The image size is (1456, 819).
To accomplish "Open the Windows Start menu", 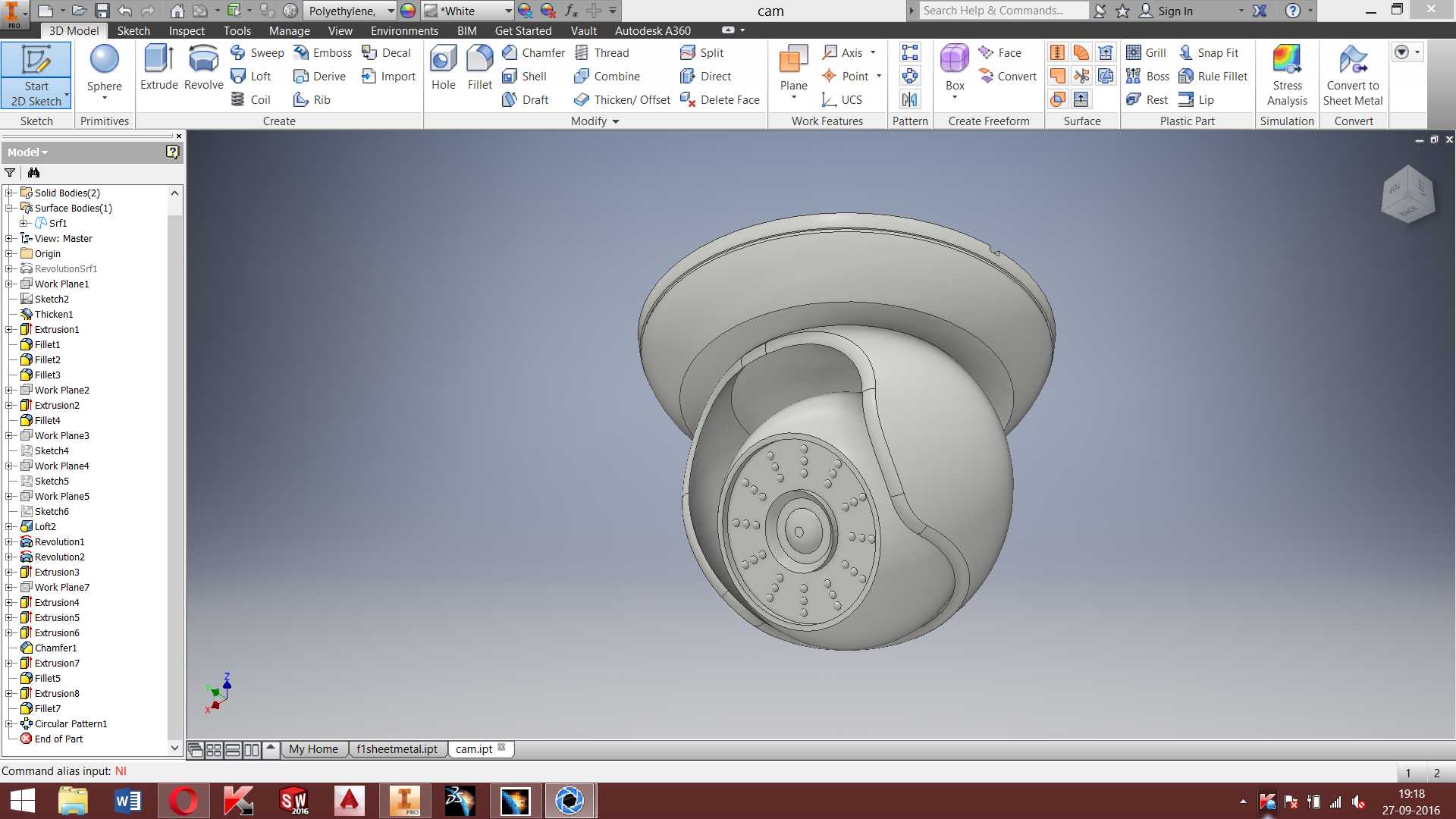I will click(23, 801).
